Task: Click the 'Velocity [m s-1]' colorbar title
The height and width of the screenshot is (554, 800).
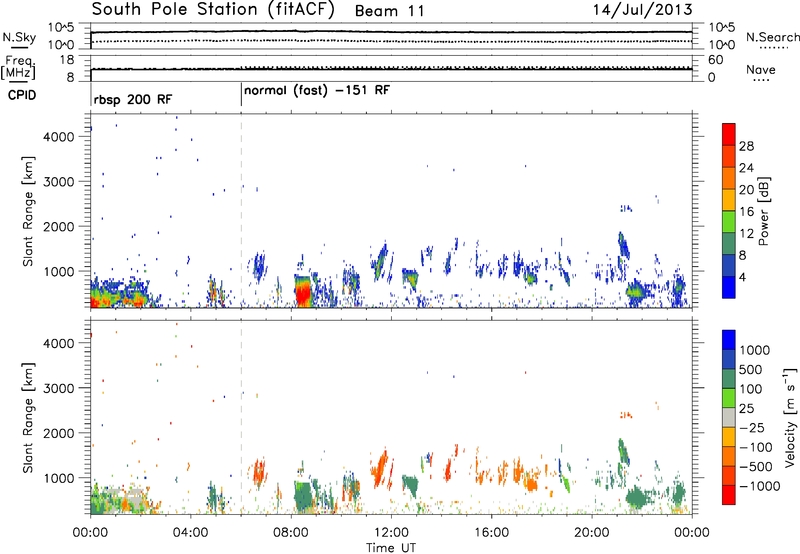Action: (790, 417)
